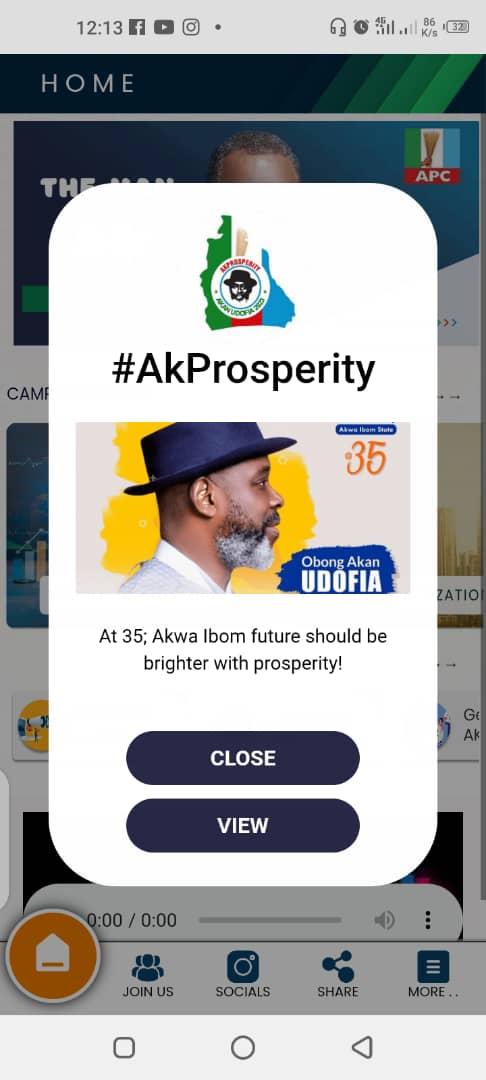The height and width of the screenshot is (1080, 486).
Task: Tap the AkProsperity map logo
Action: tap(246, 273)
